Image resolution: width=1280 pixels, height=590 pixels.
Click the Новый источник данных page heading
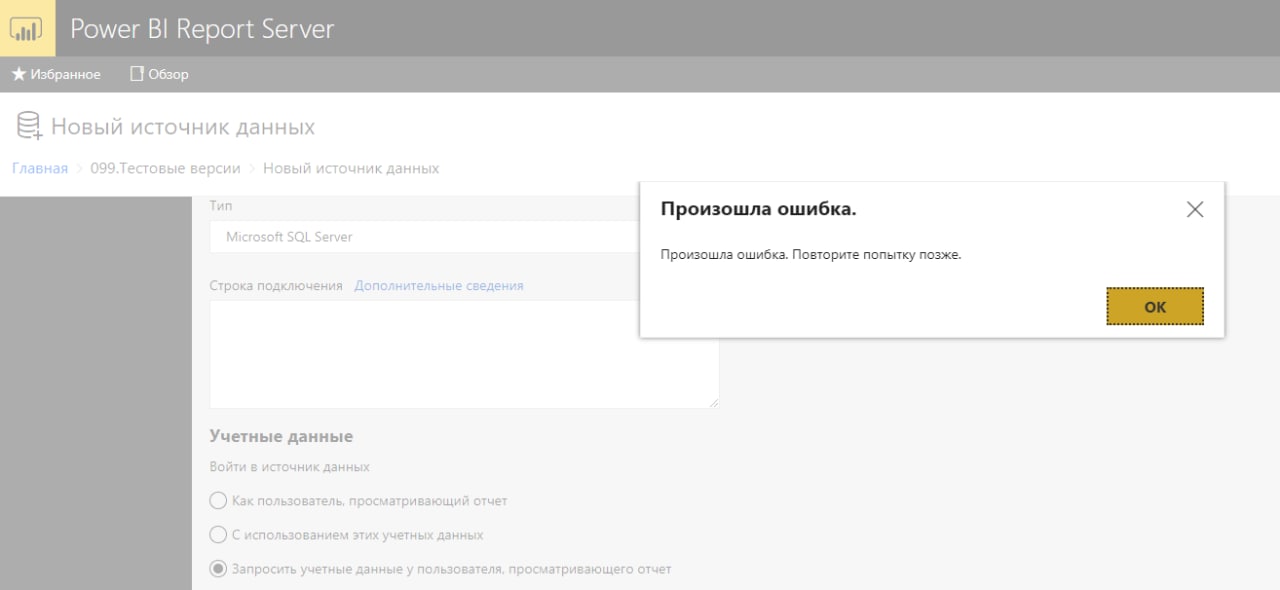pos(183,127)
